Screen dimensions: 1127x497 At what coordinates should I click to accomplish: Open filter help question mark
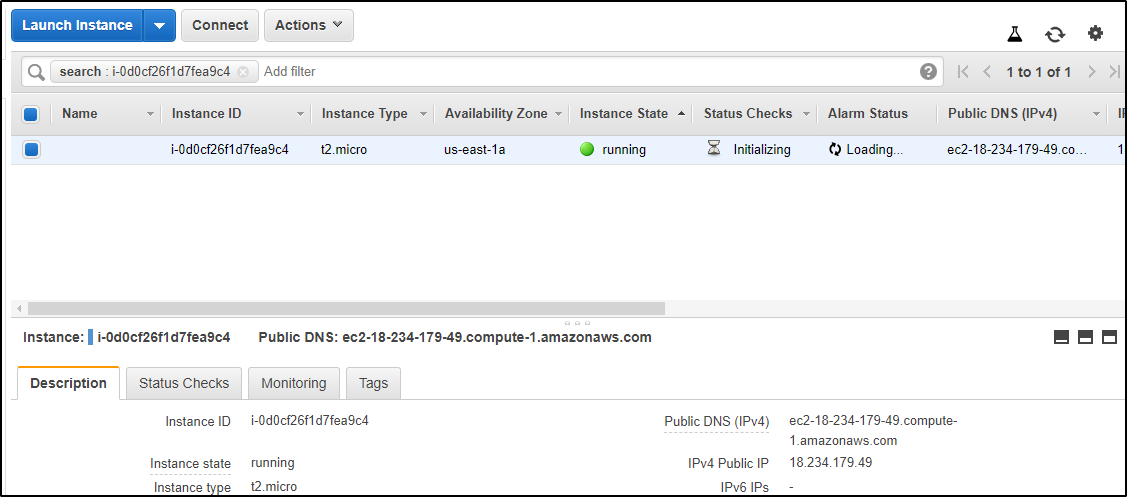tap(929, 72)
